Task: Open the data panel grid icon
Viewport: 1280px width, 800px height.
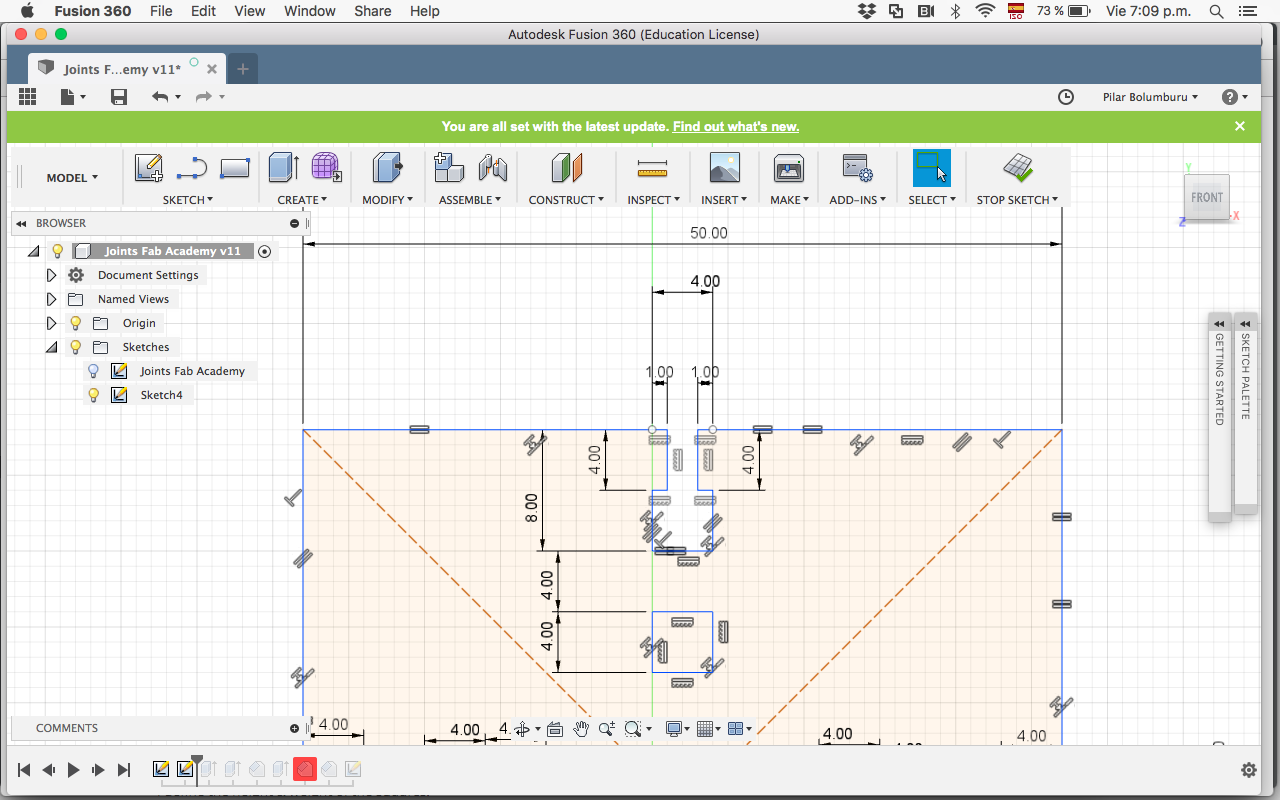Action: [28, 97]
